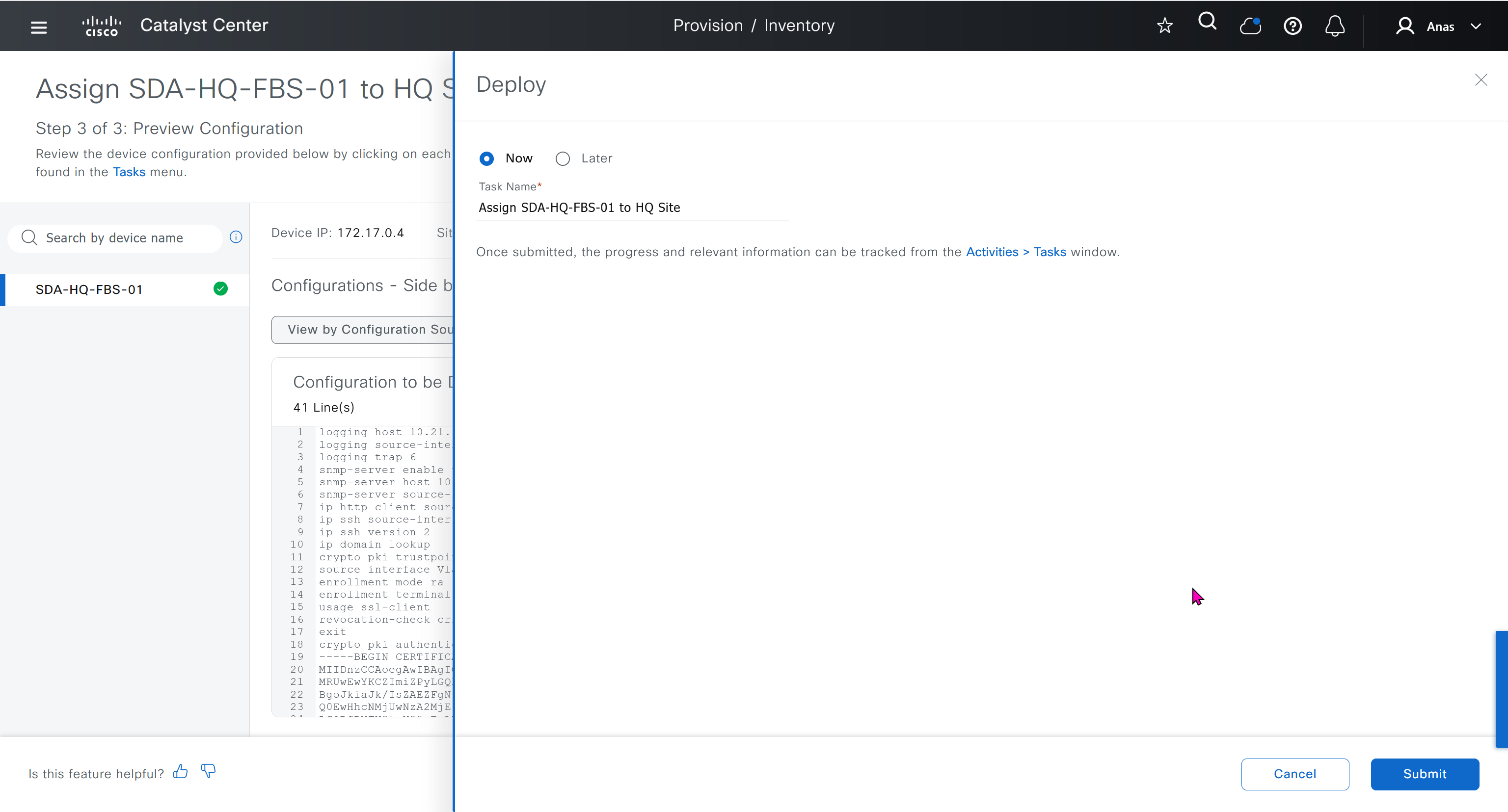Give thumbs up feedback
The width and height of the screenshot is (1508, 812).
[180, 772]
